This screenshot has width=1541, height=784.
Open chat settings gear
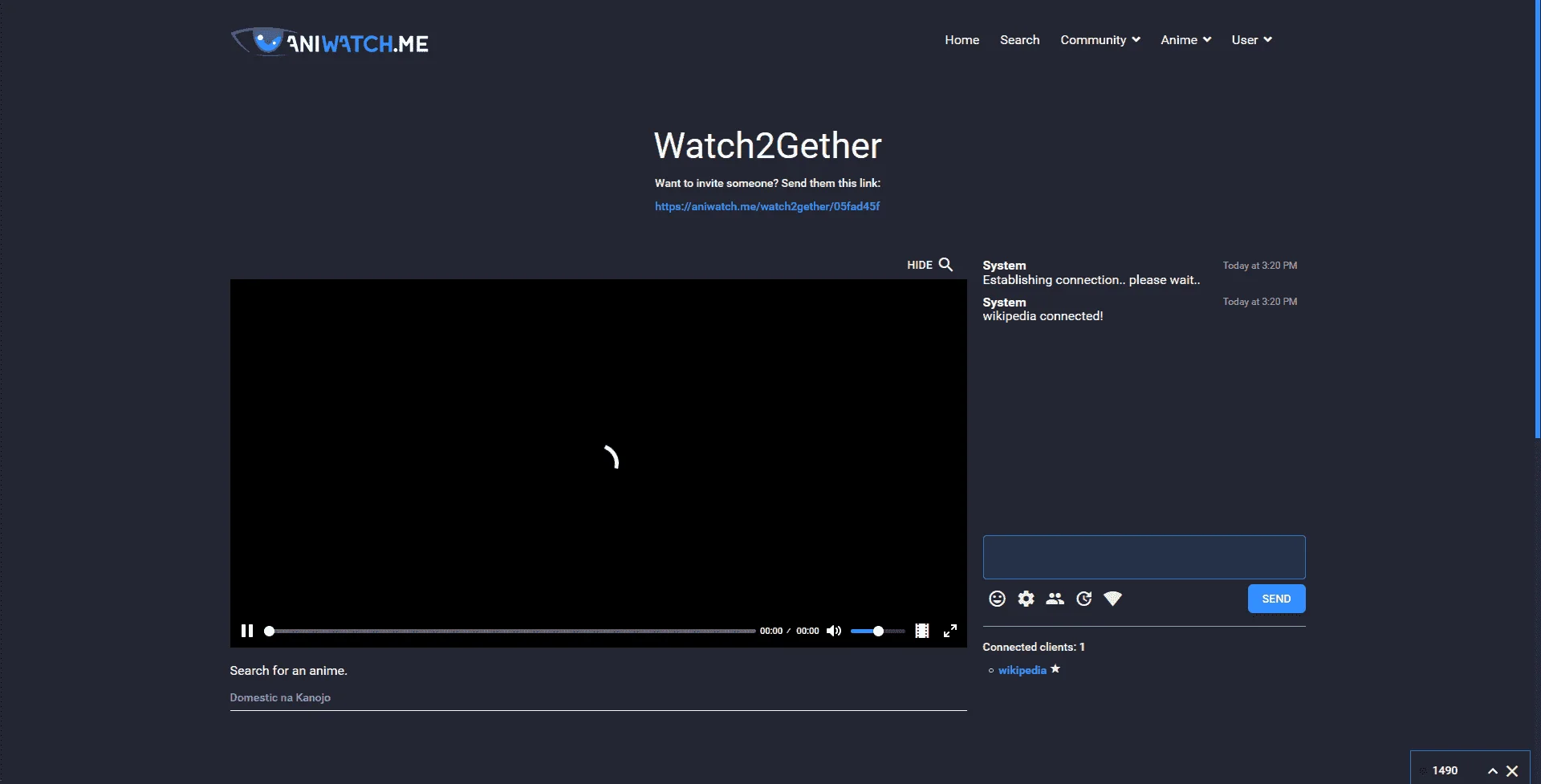1026,599
